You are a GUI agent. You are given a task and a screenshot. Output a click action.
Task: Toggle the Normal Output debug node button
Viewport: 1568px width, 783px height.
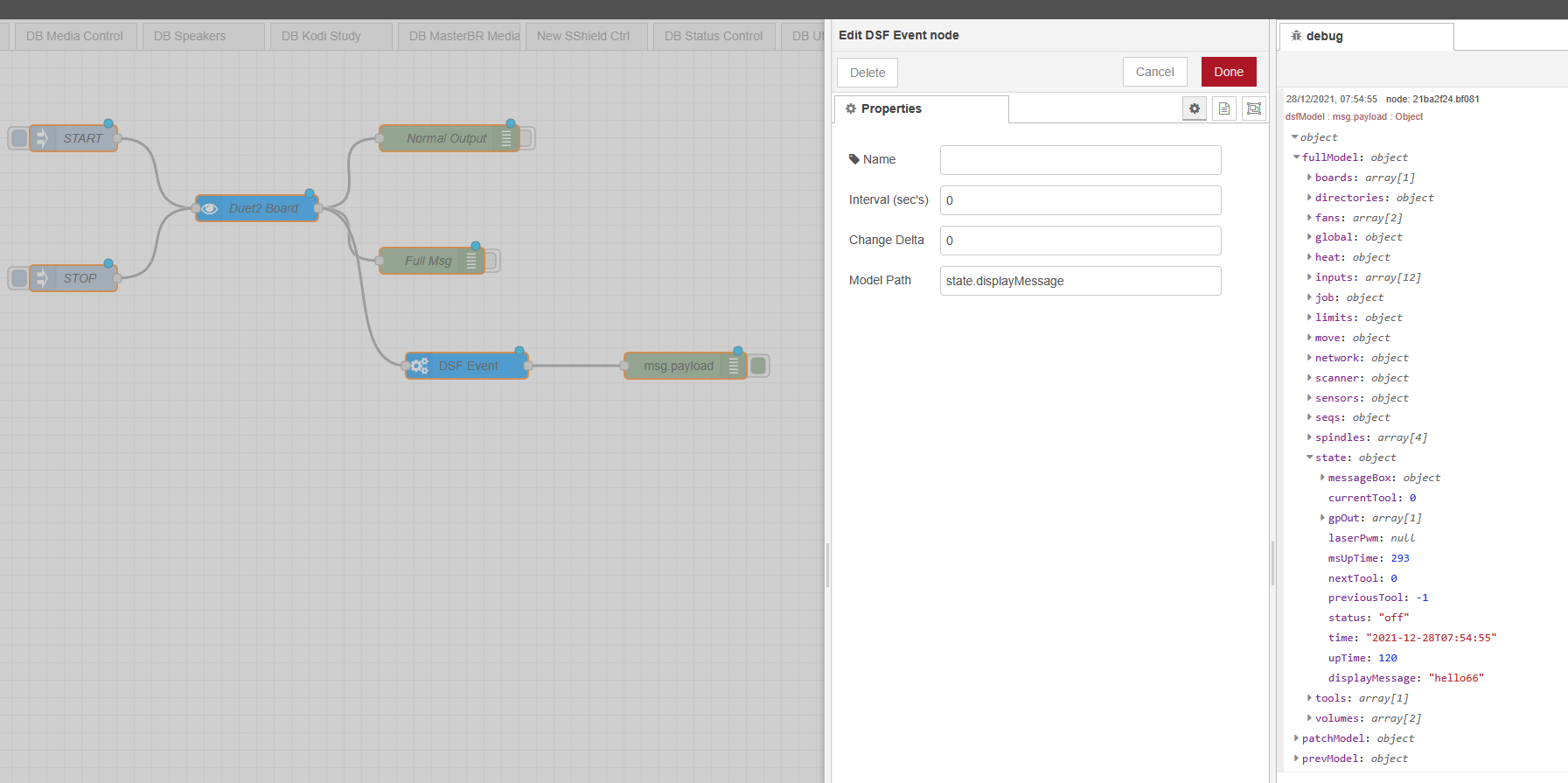click(x=526, y=138)
